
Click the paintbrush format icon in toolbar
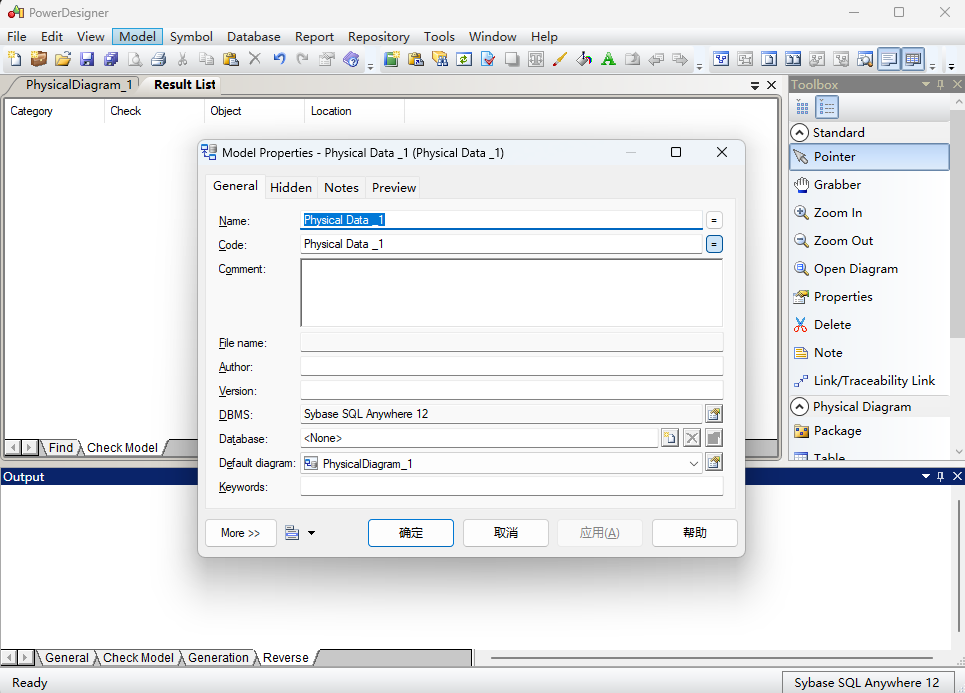tap(559, 59)
